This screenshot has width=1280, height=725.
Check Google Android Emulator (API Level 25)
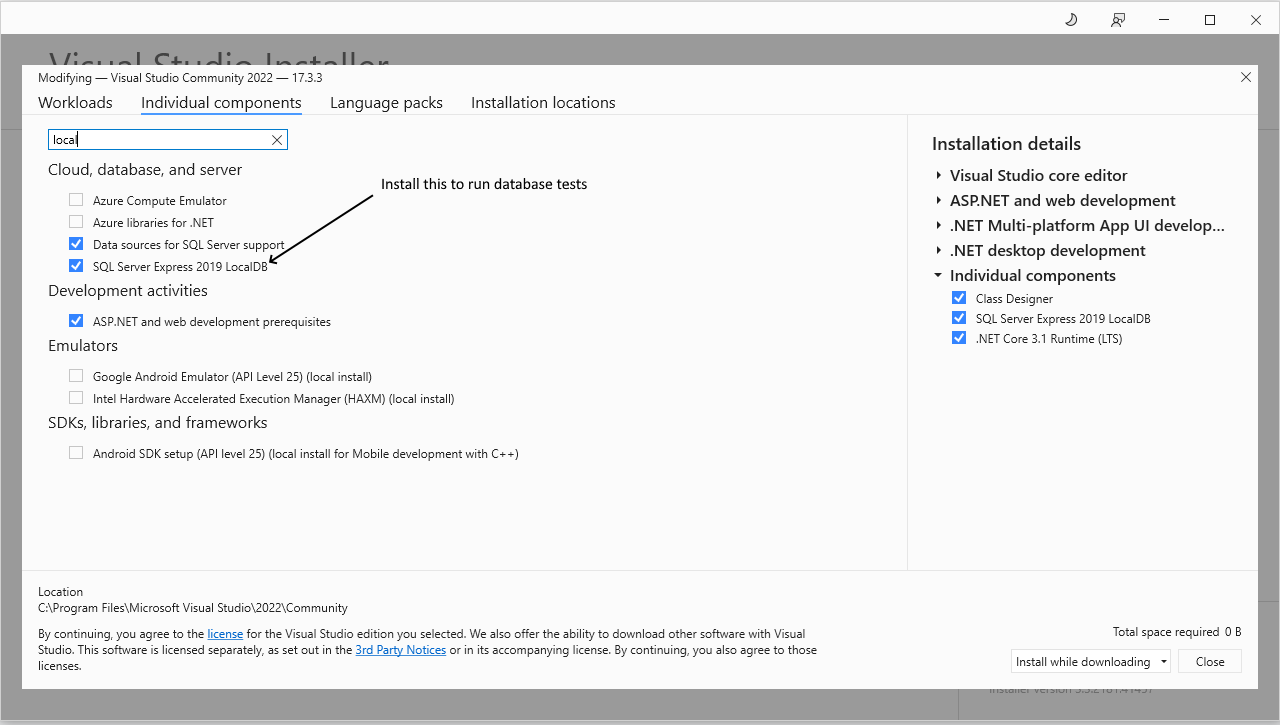(x=76, y=376)
